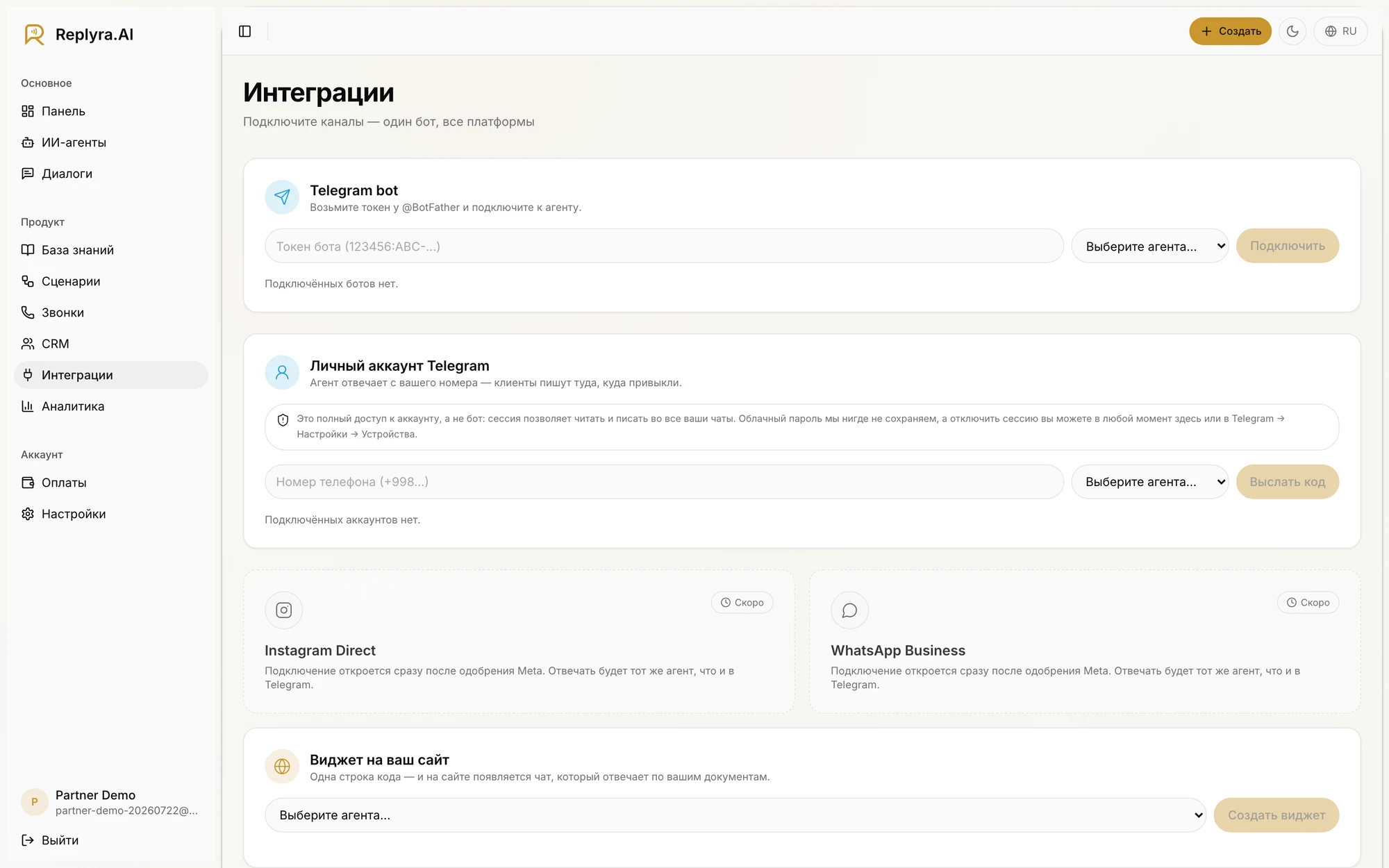The height and width of the screenshot is (868, 1389).
Task: Click the ИИ-агенты robot icon
Action: (x=28, y=142)
